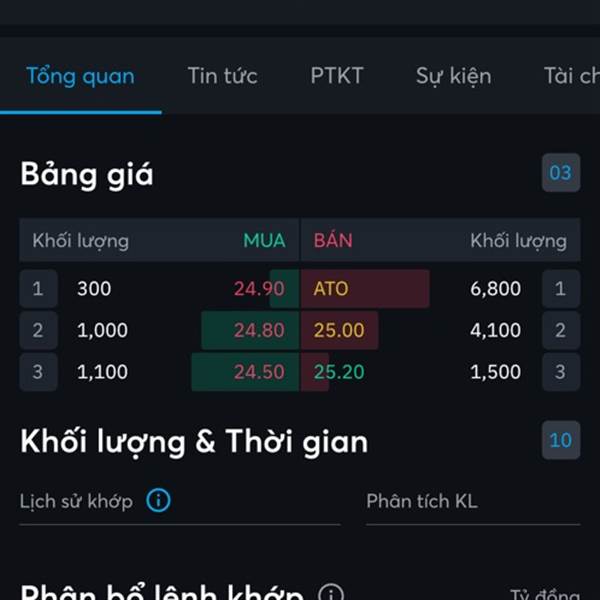Click buy-side level 1 row badge
The width and height of the screenshot is (600, 600).
(x=38, y=289)
